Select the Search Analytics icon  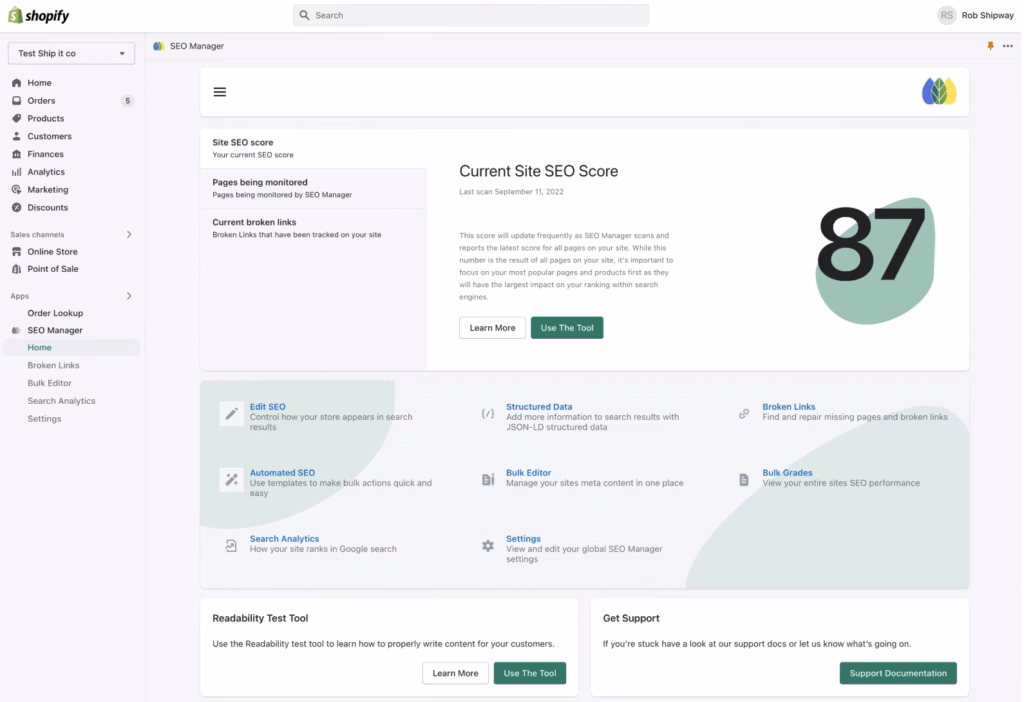pos(229,545)
